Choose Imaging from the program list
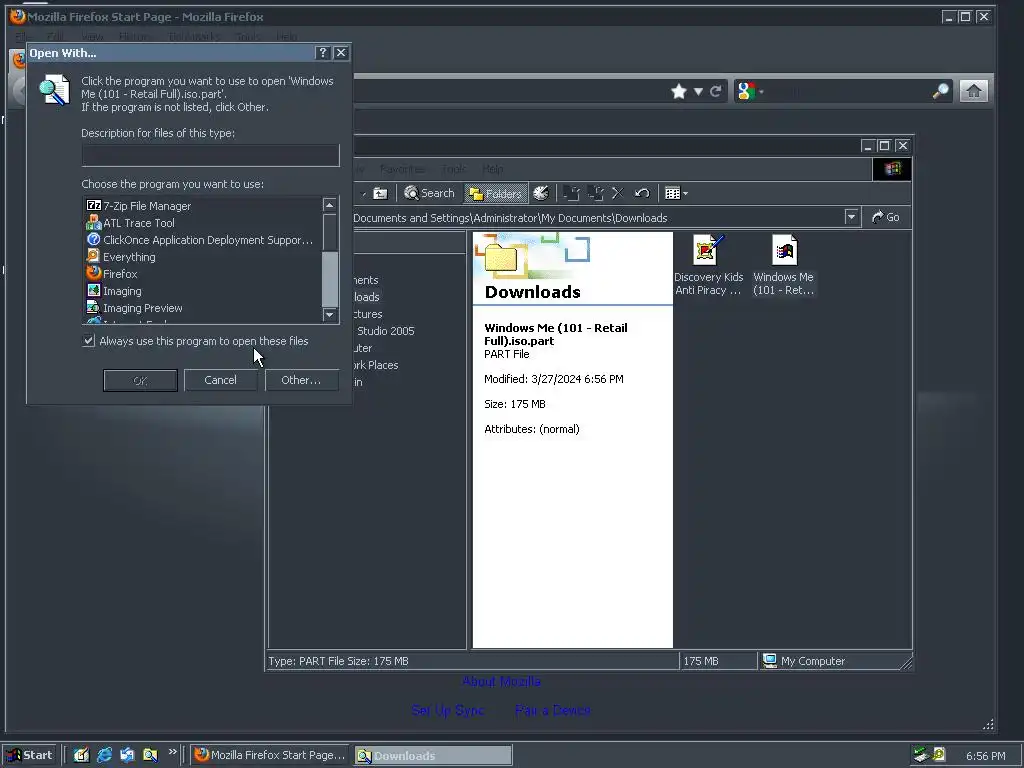Screen dimensions: 1024x768 (x=114, y=291)
